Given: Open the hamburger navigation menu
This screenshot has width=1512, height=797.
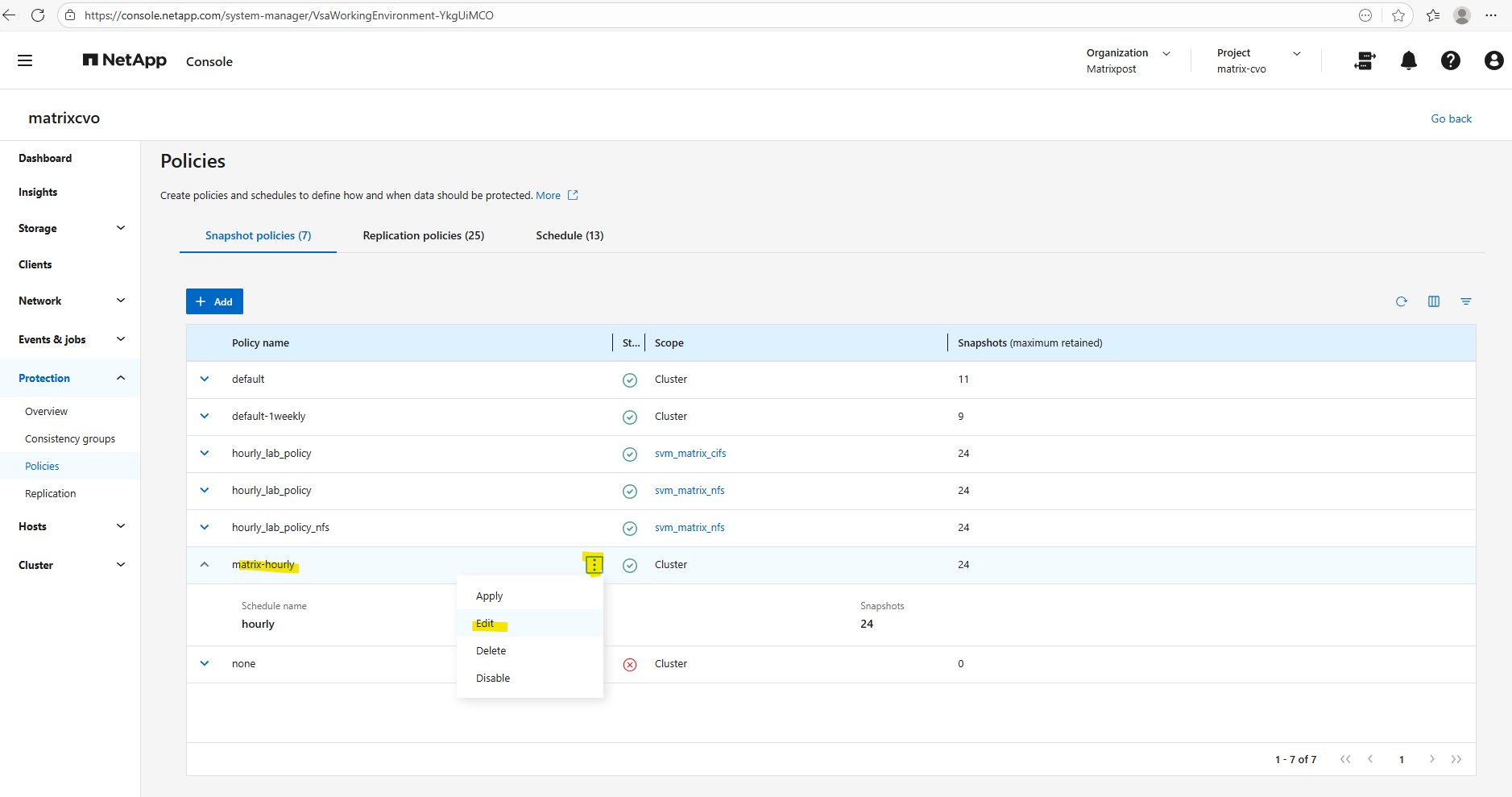Looking at the screenshot, I should click(x=25, y=60).
